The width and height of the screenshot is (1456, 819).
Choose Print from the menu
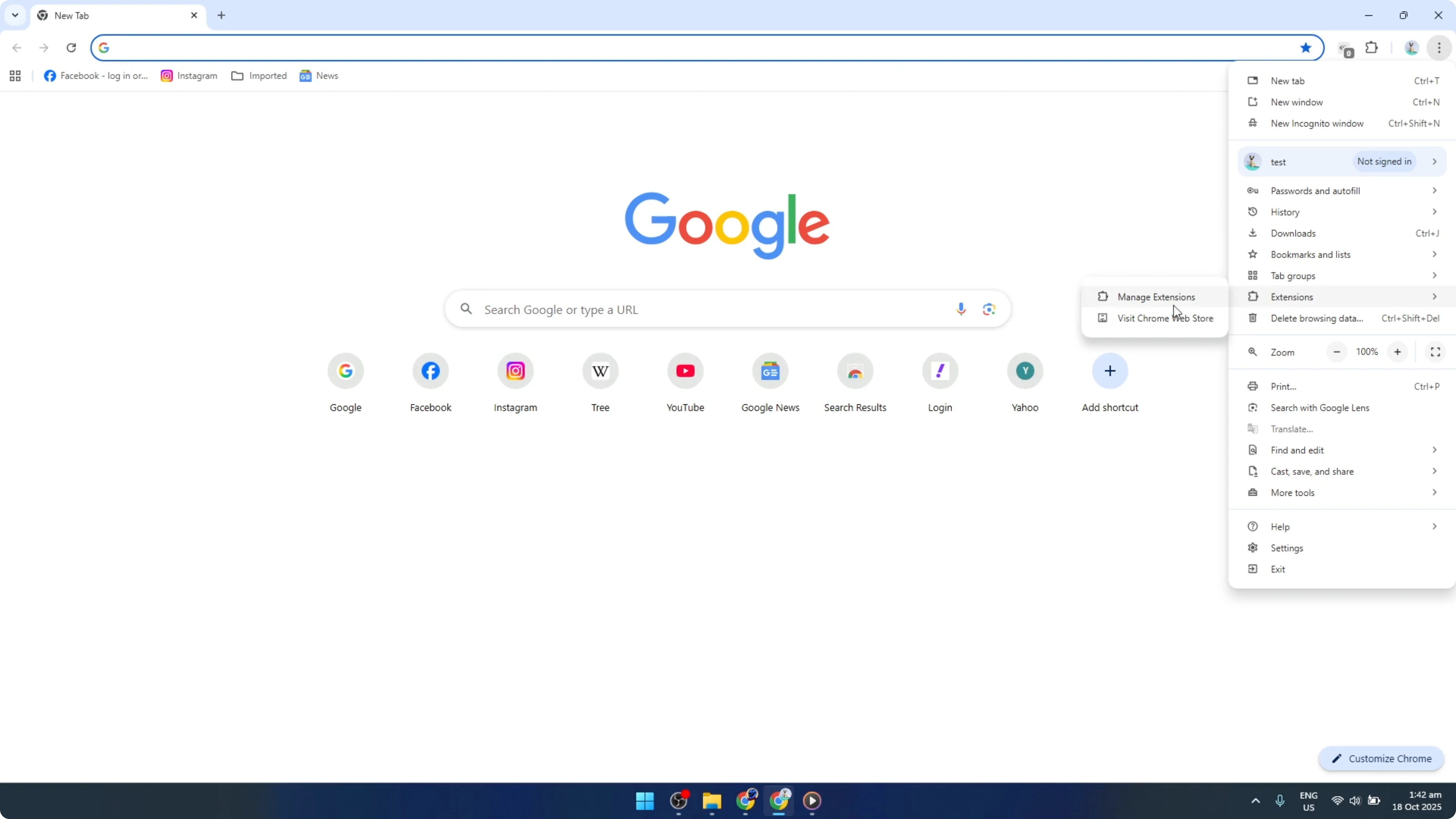(1342, 387)
